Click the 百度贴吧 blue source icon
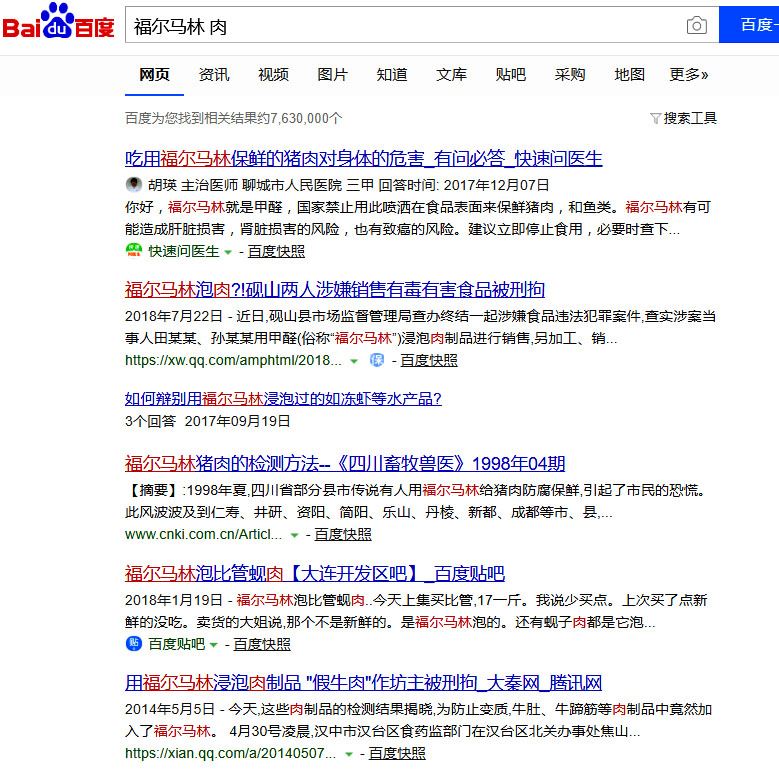The width and height of the screenshot is (779, 771). pyautogui.click(x=134, y=644)
